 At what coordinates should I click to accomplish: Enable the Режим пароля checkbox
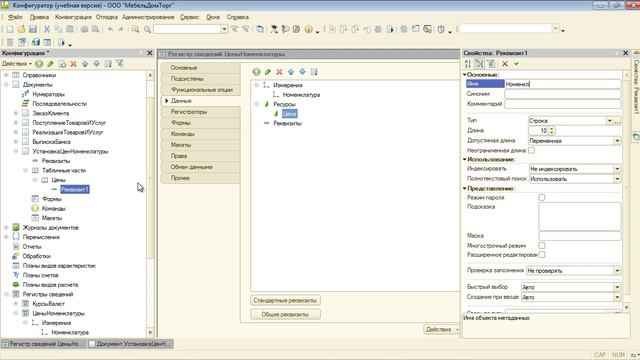pyautogui.click(x=542, y=197)
